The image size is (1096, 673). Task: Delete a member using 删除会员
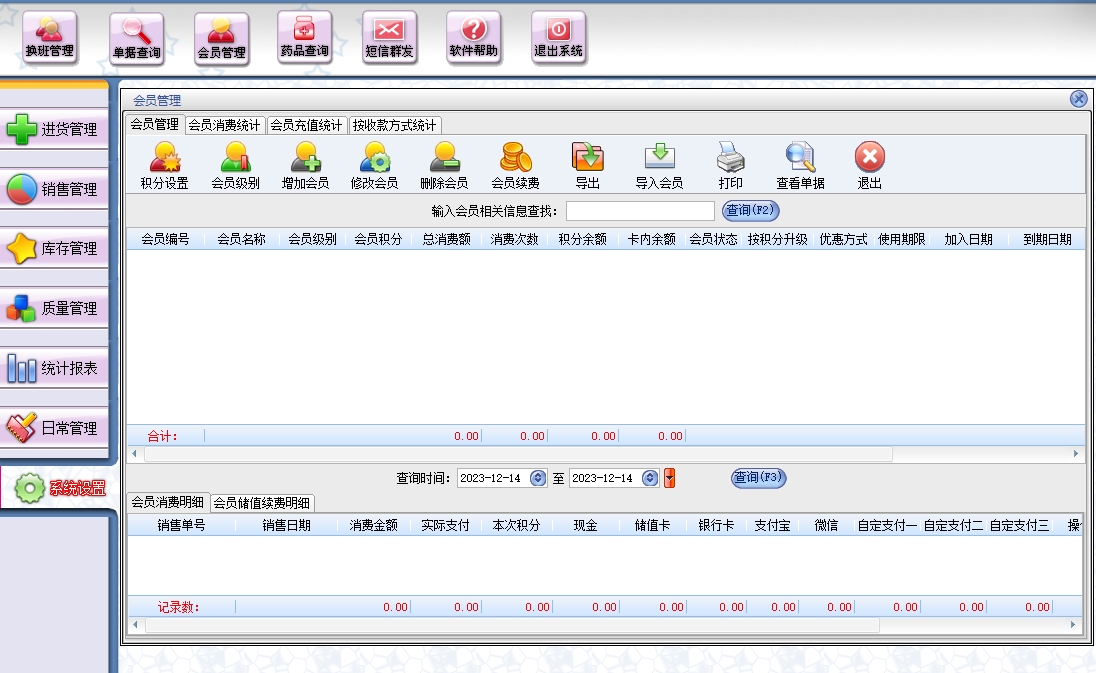point(444,166)
